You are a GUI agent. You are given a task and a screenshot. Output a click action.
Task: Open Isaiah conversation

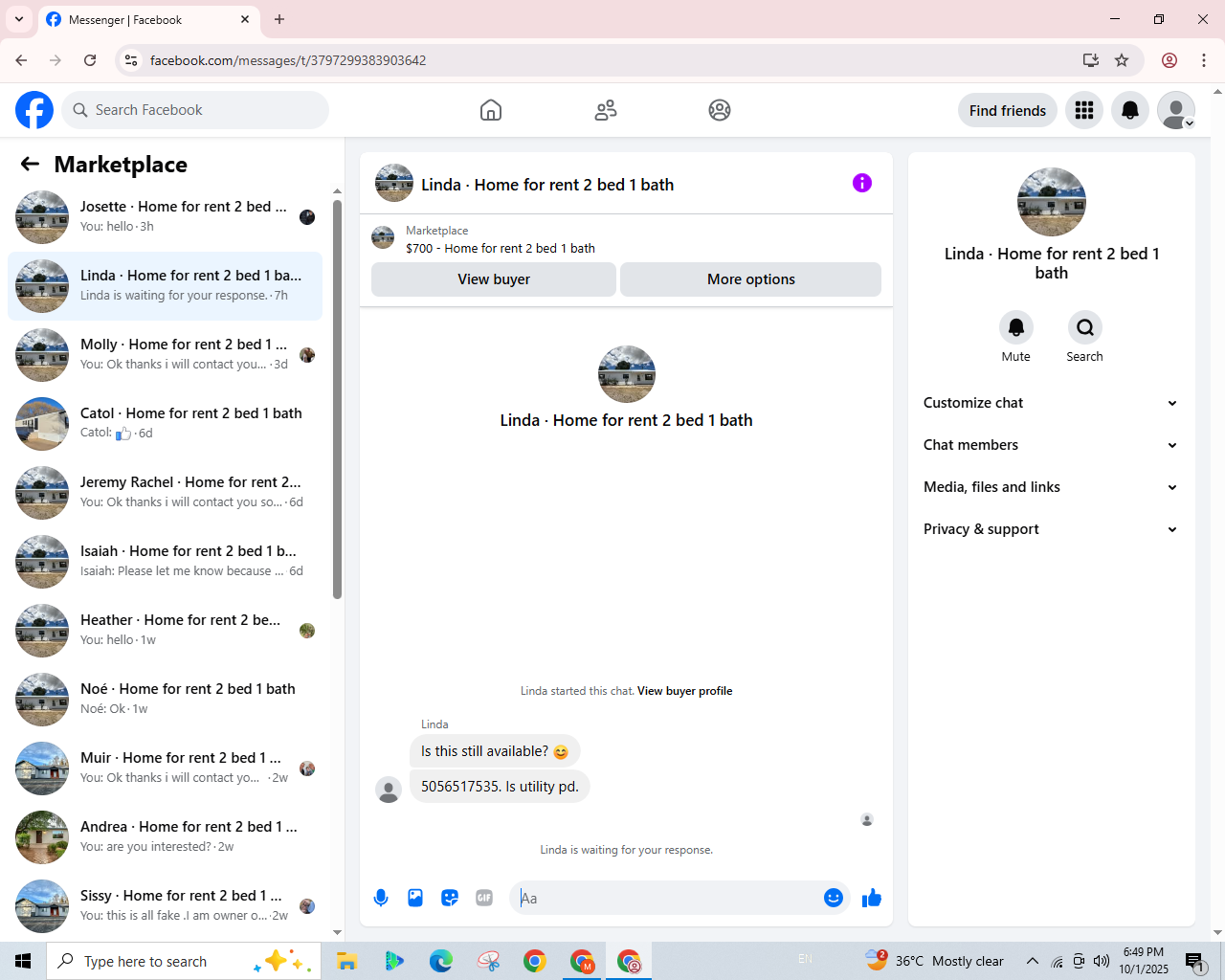(x=165, y=562)
